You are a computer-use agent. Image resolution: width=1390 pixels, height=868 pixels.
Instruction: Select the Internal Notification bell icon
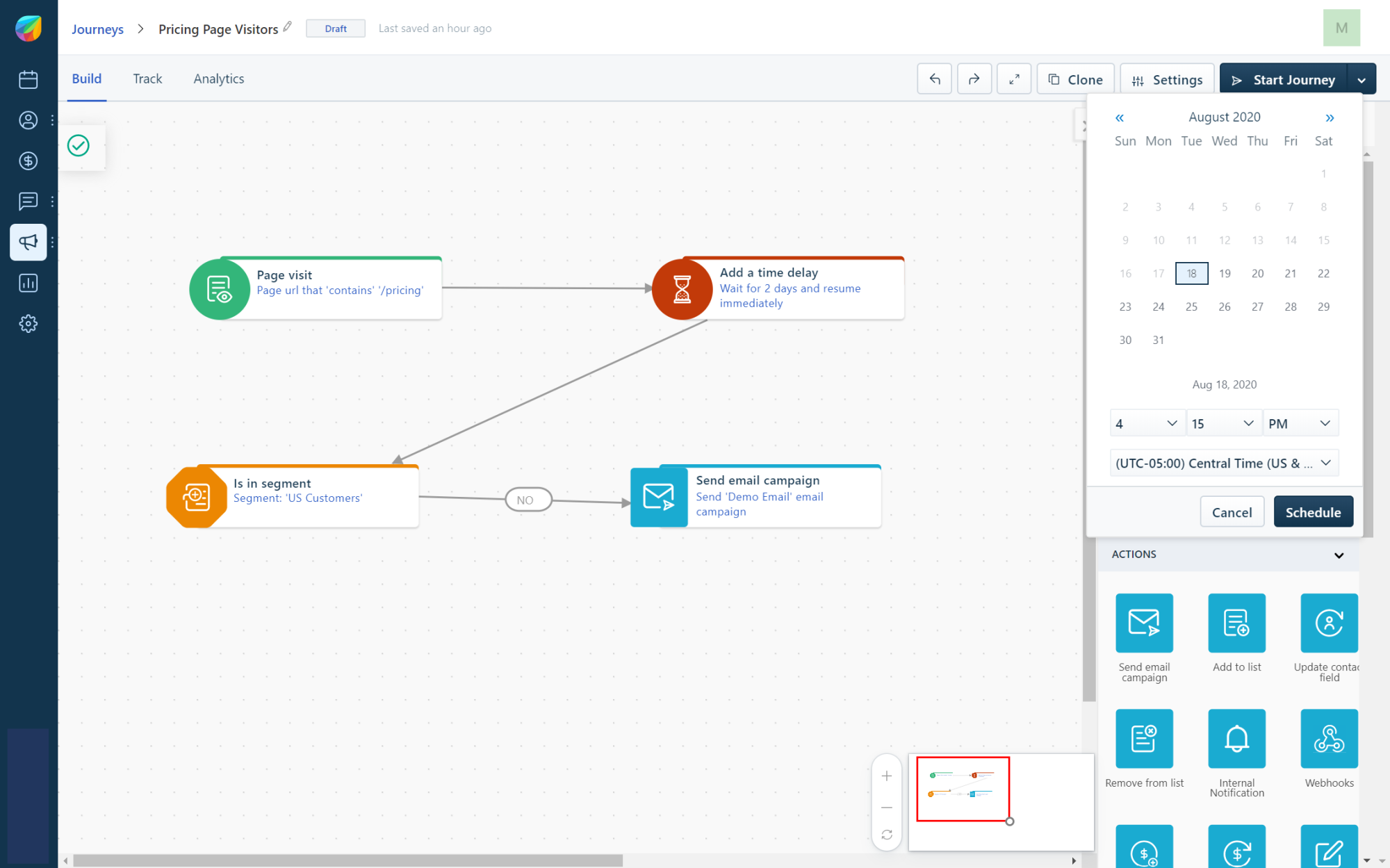1236,738
